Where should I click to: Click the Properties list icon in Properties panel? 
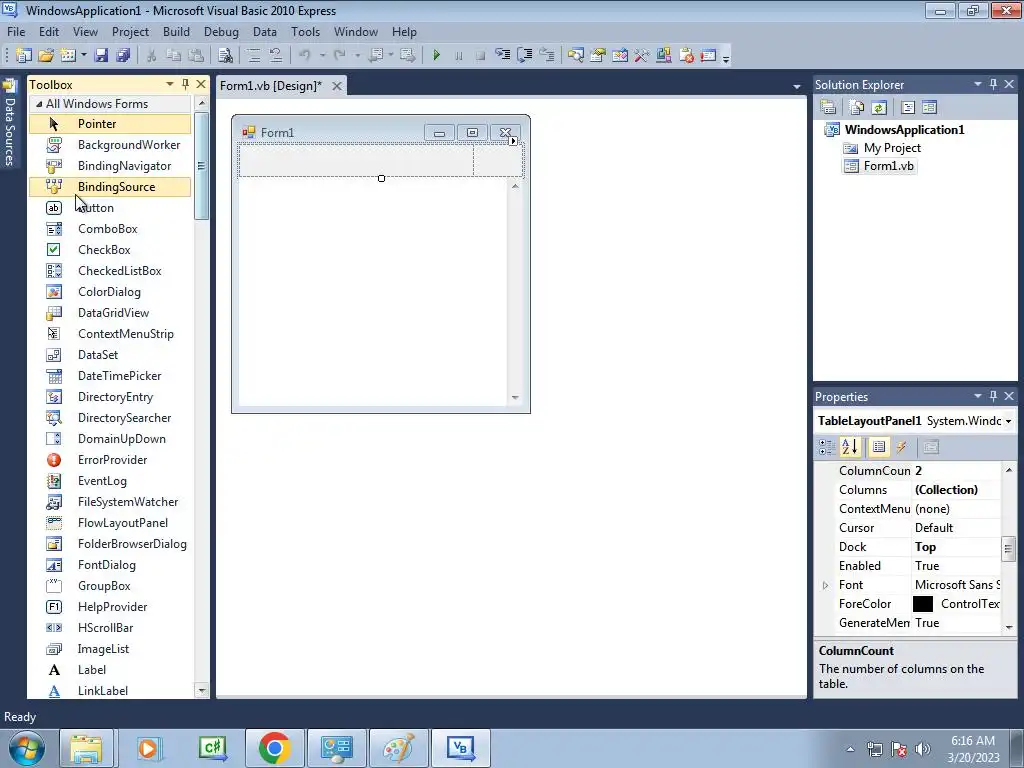click(x=879, y=447)
